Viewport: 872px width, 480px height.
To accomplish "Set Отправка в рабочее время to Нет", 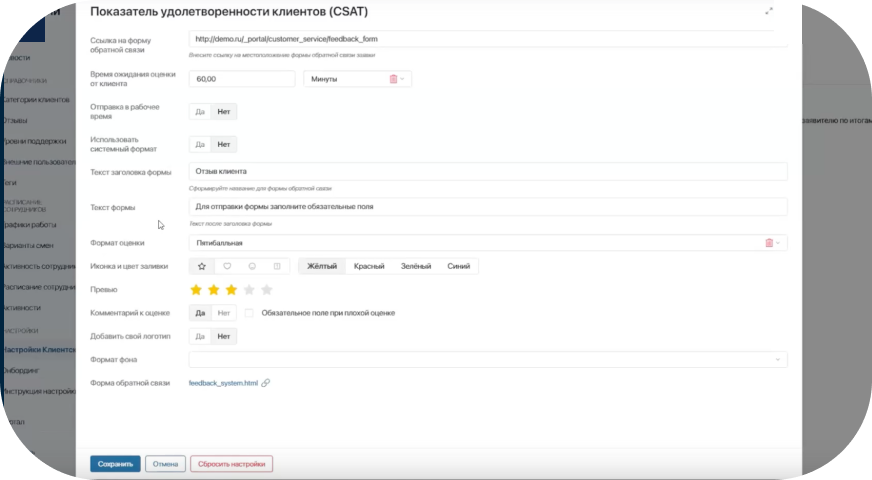I will (224, 112).
